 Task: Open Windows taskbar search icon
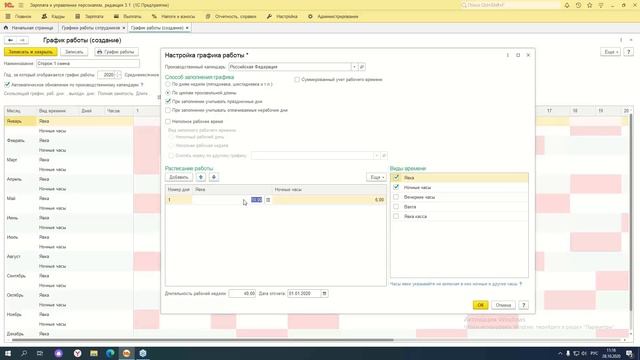[24, 353]
